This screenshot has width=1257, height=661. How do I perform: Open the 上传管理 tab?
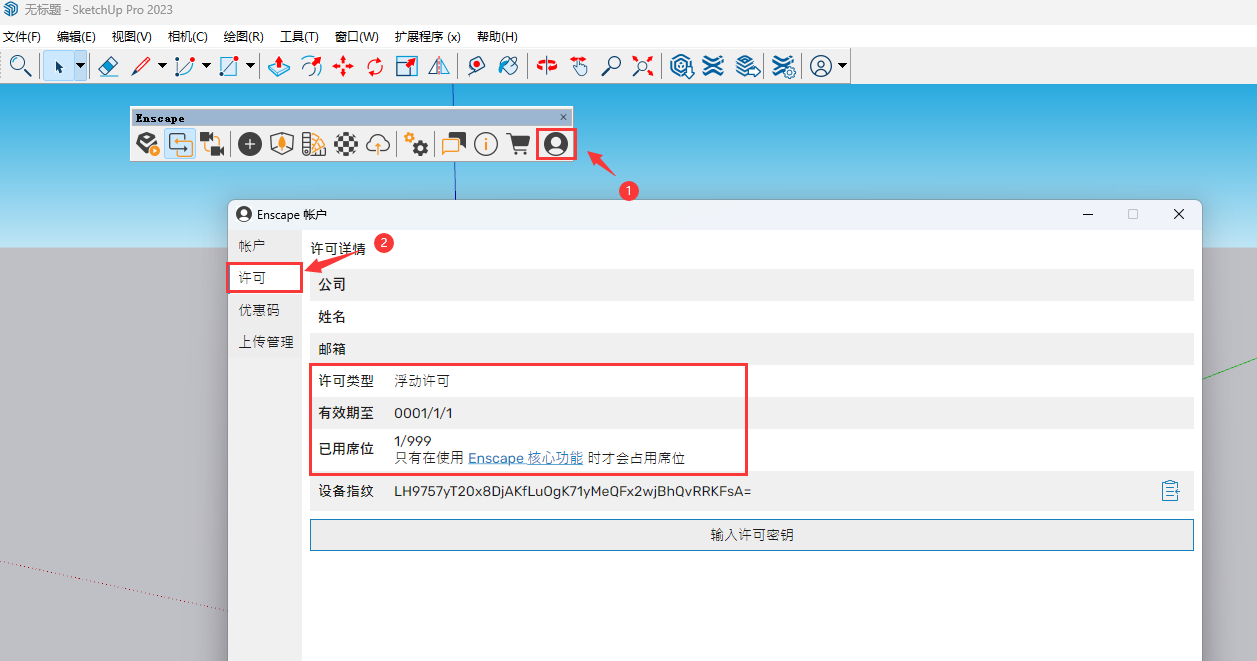click(265, 342)
